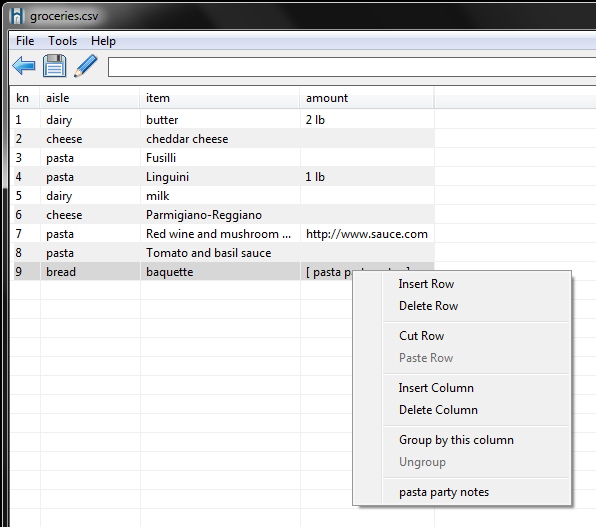Open the http://www.sauce.com link cell

[367, 234]
